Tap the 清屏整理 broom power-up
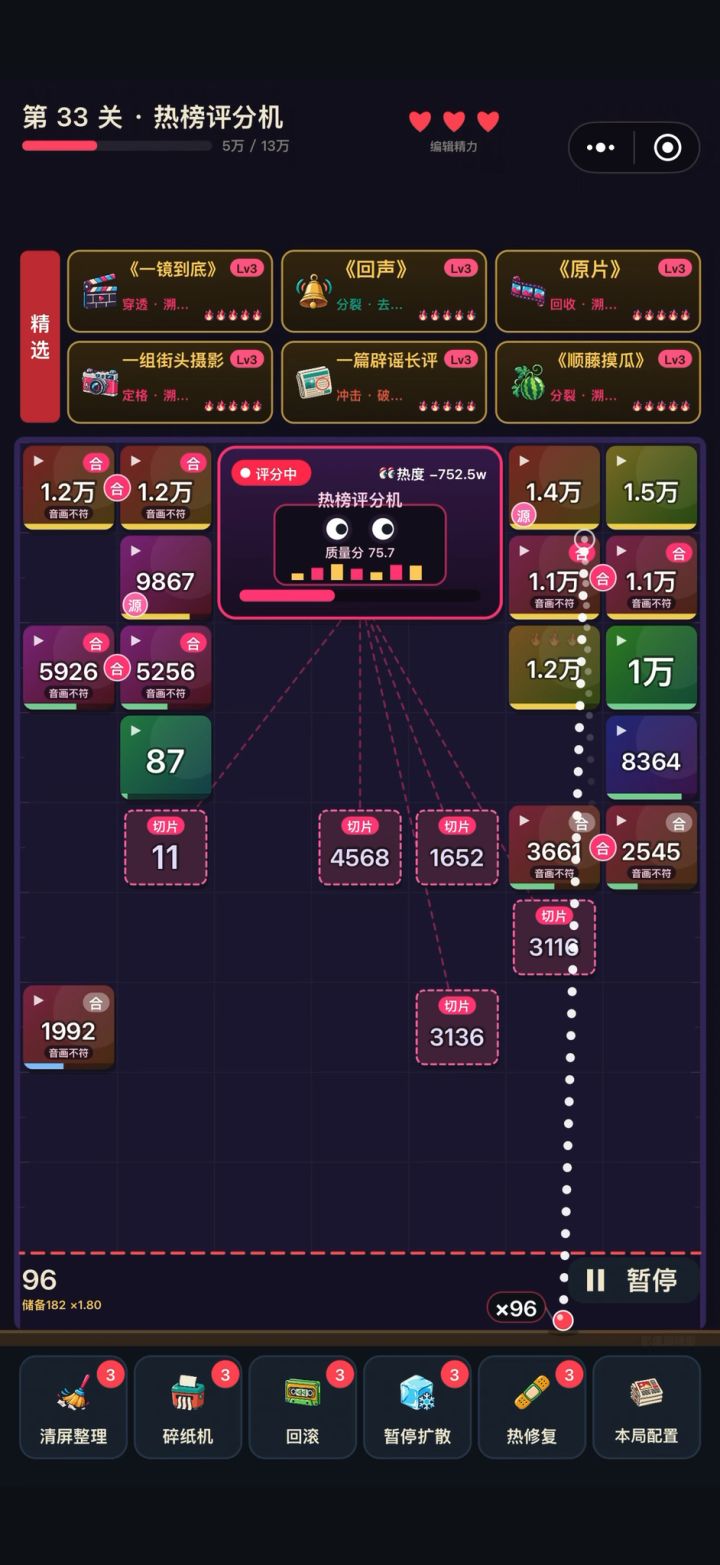This screenshot has height=1565, width=720. [73, 1407]
